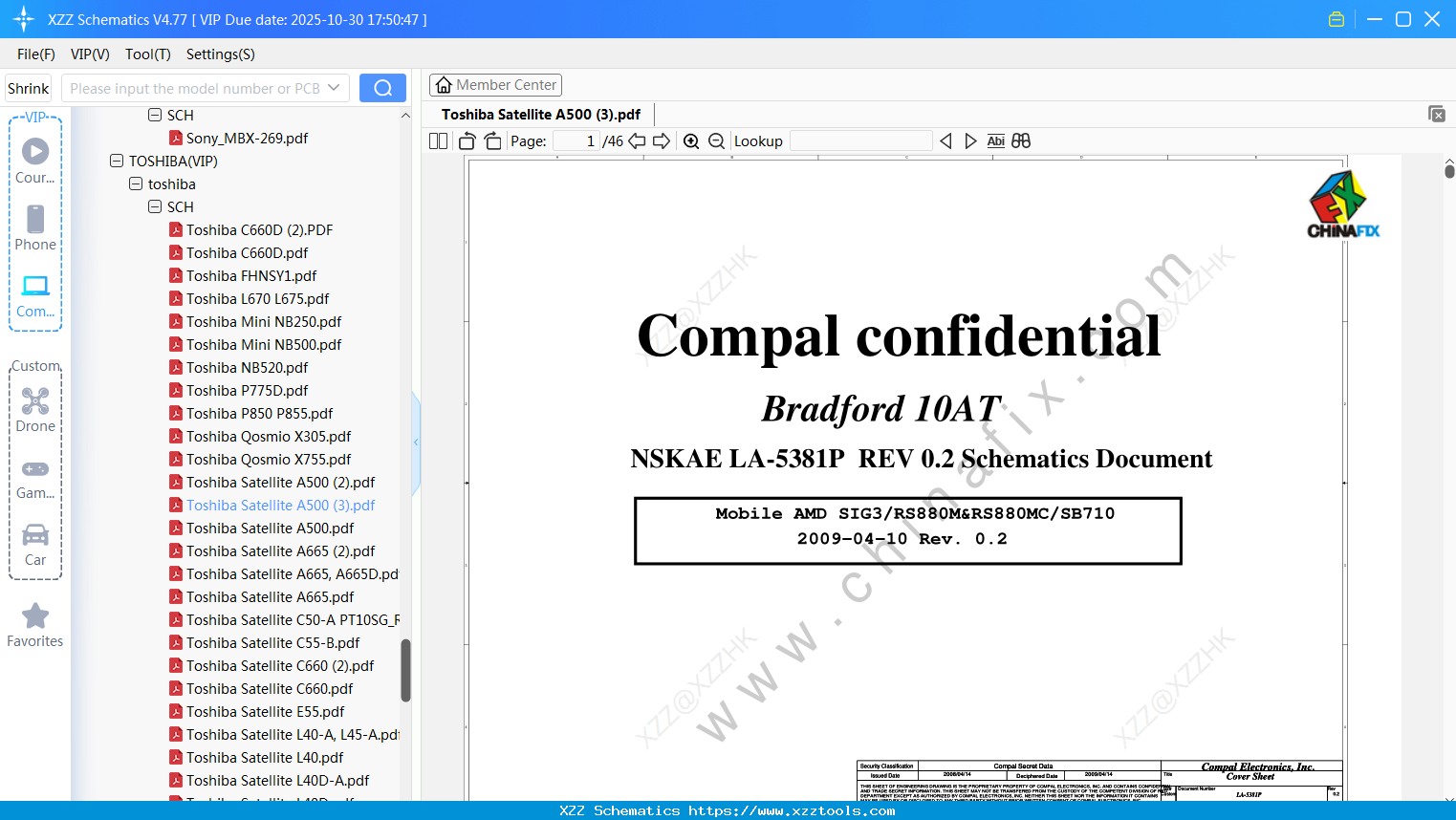This screenshot has height=820, width=1456.
Task: Open the File(F) menu
Action: tap(36, 54)
